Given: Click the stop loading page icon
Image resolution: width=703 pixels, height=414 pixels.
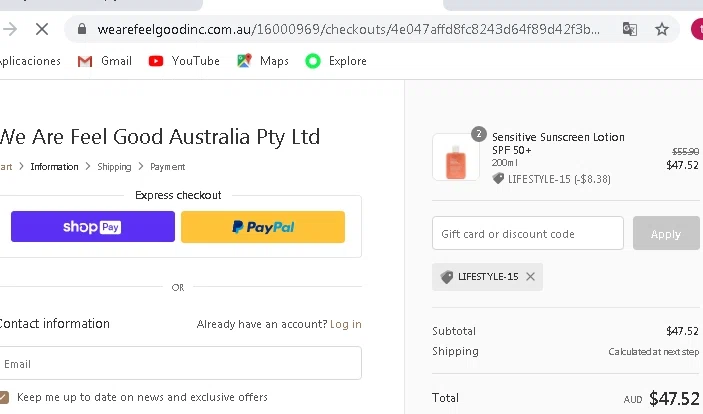Looking at the screenshot, I should click(x=39, y=29).
